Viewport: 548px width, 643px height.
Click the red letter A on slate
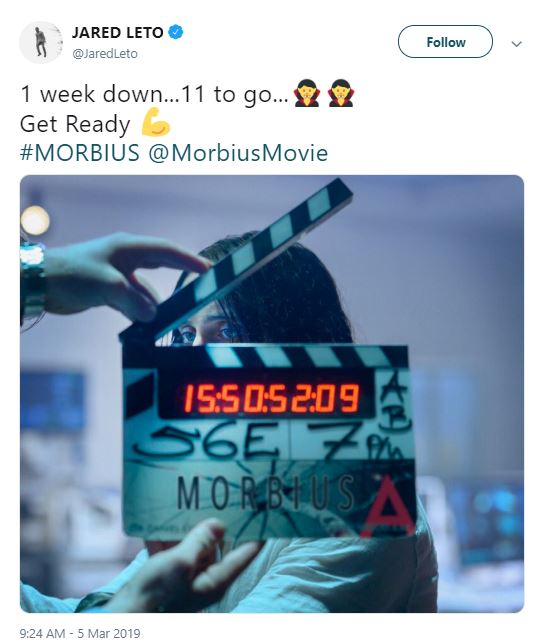(x=388, y=508)
